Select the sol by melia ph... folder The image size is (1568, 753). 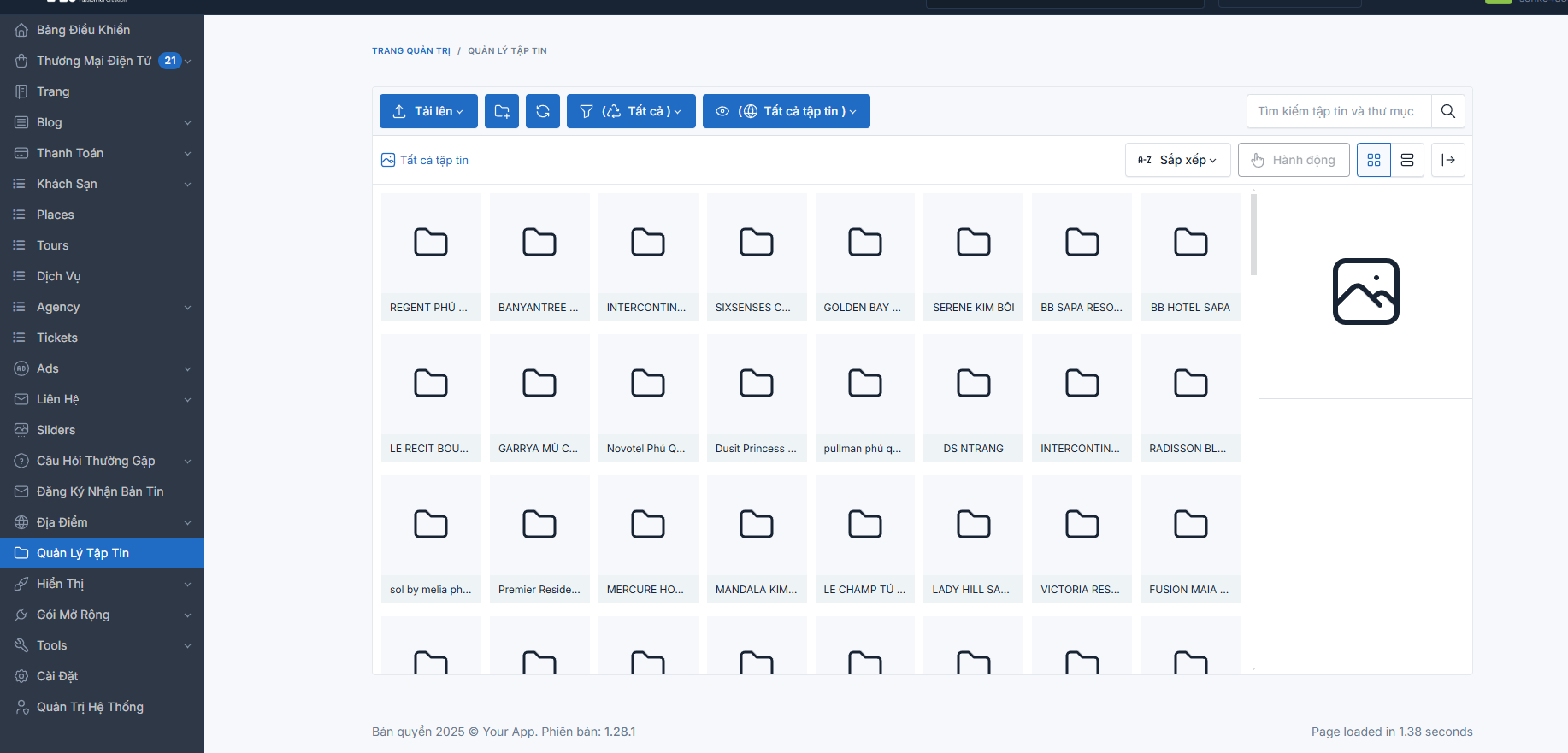click(431, 539)
